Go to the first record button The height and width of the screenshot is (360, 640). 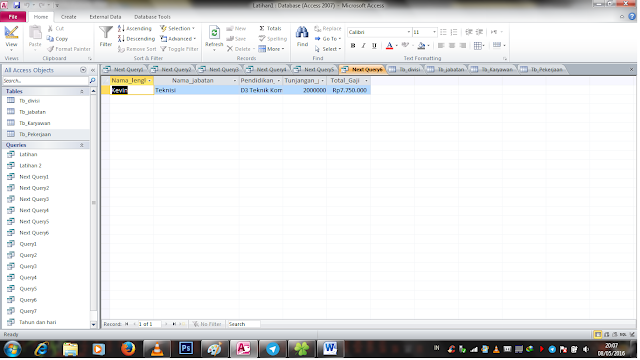[x=127, y=324]
